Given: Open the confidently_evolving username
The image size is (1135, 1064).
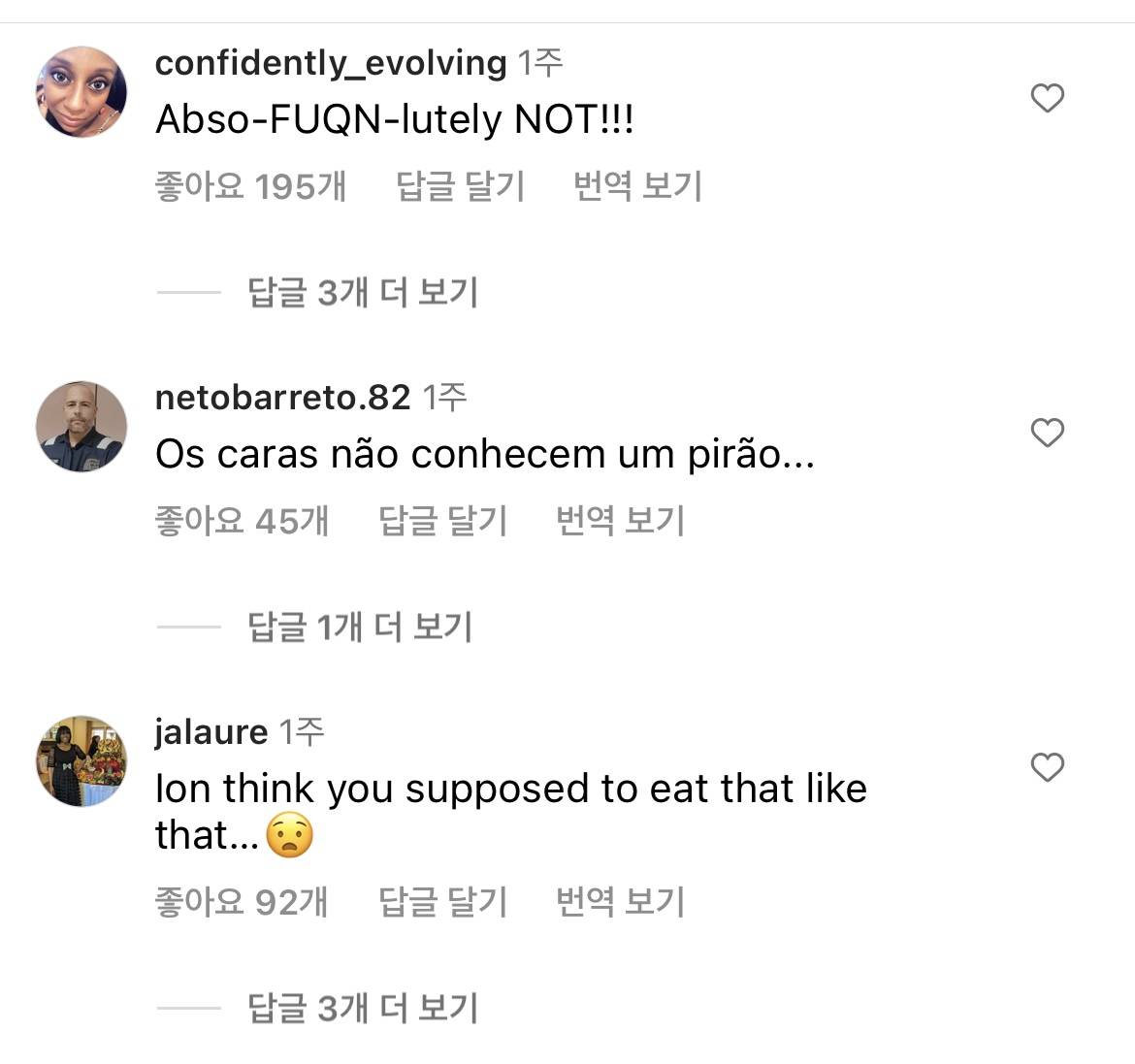Looking at the screenshot, I should click(x=331, y=63).
